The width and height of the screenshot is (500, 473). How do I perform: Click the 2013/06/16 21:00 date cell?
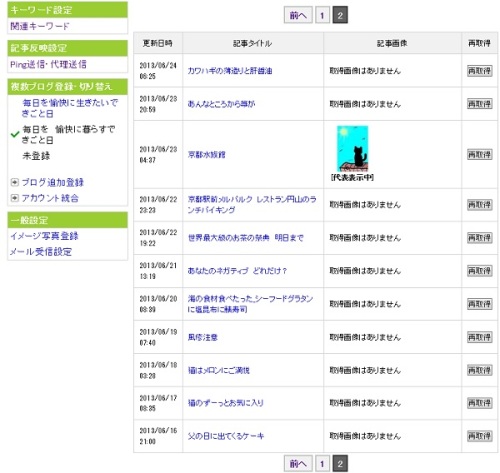[158, 436]
